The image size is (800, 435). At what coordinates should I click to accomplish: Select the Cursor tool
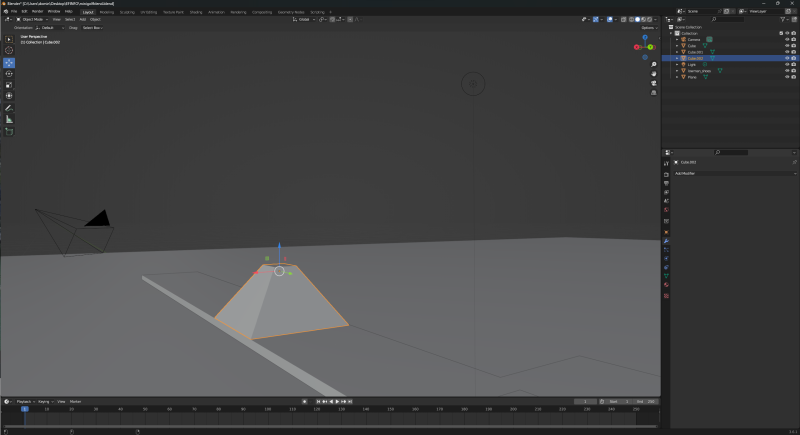(x=9, y=50)
